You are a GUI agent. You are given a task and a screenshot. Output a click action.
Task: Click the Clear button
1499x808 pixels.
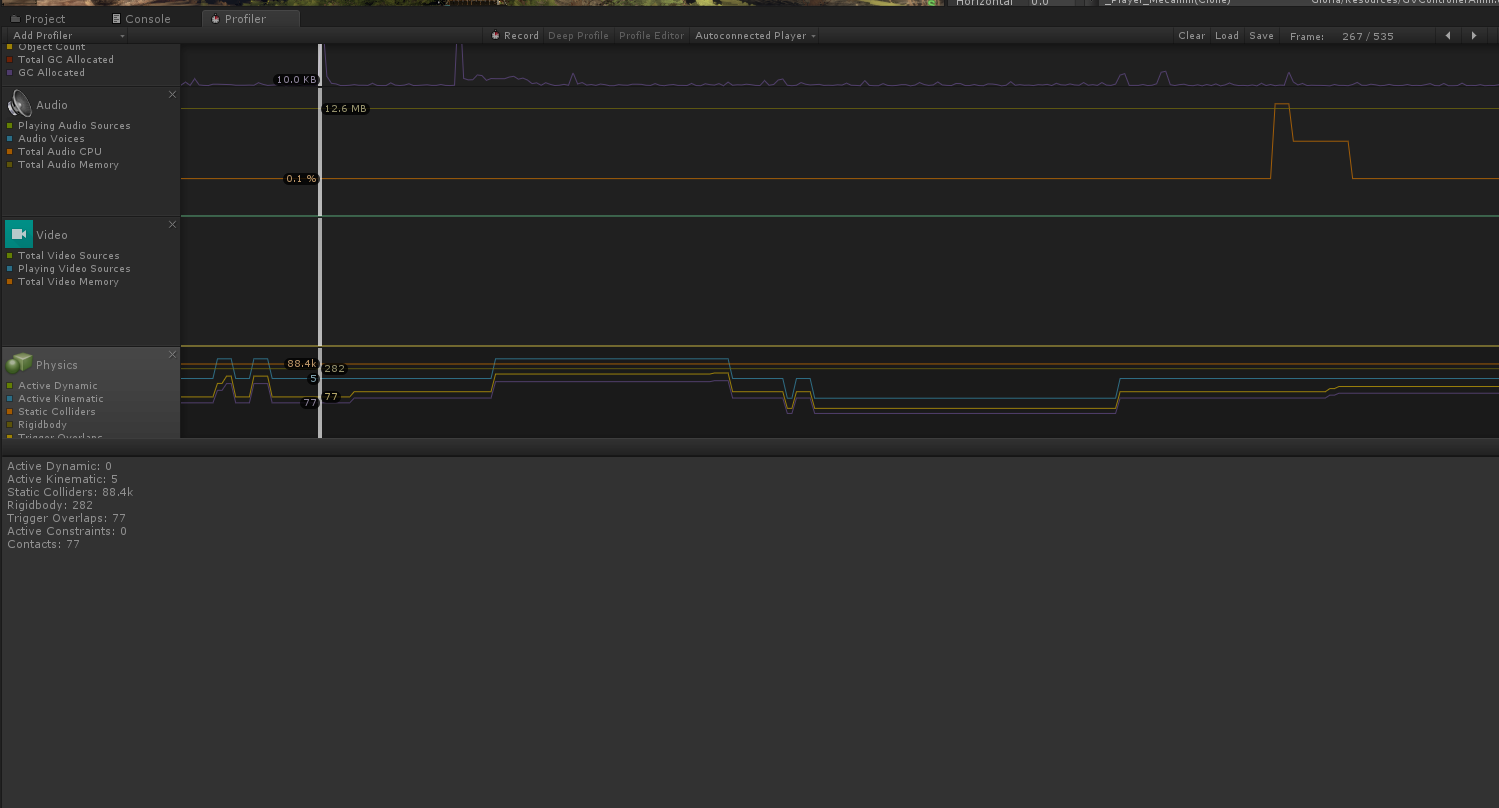coord(1192,36)
